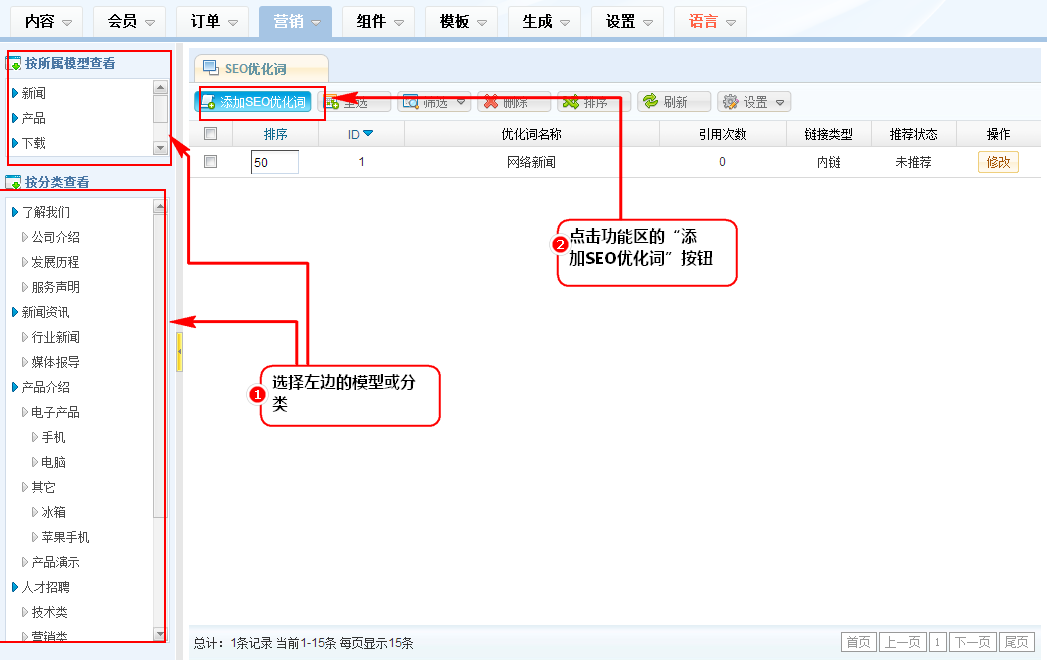This screenshot has width=1047, height=662.
Task: Check the checkbox for the 网络新闻 row
Action: coord(210,161)
